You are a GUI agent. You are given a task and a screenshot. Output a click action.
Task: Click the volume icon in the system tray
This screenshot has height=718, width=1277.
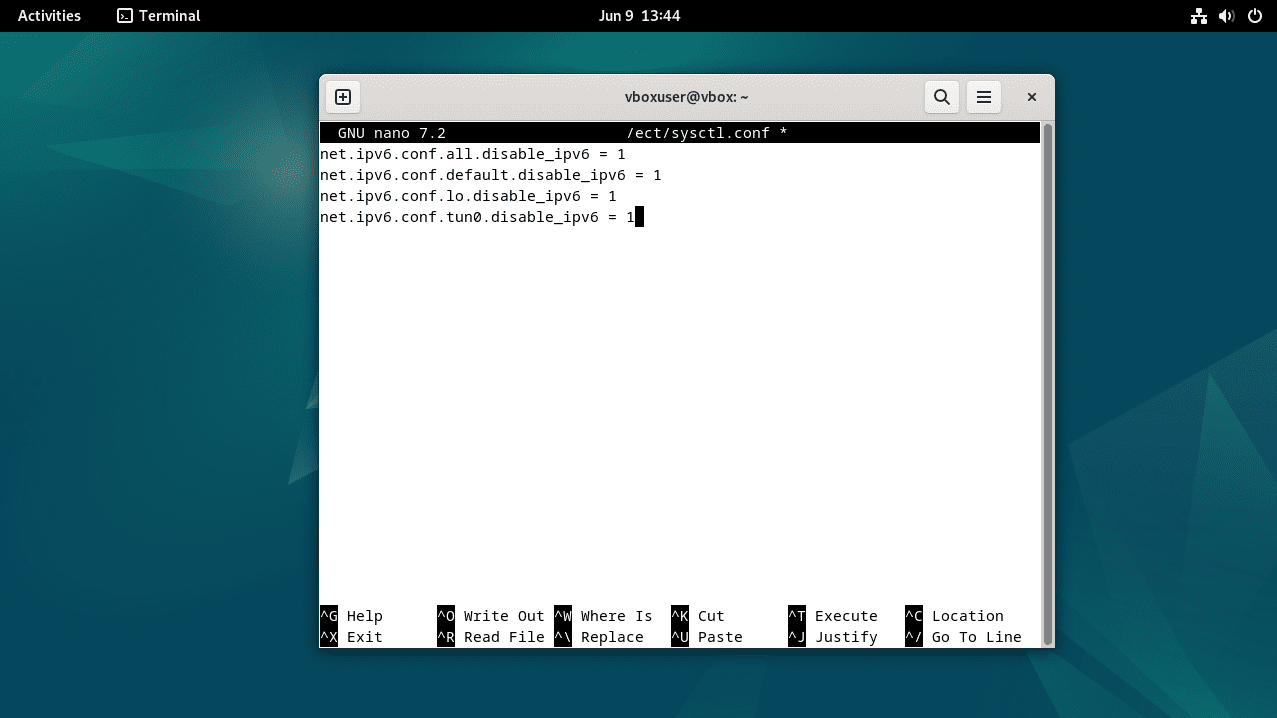pos(1226,16)
